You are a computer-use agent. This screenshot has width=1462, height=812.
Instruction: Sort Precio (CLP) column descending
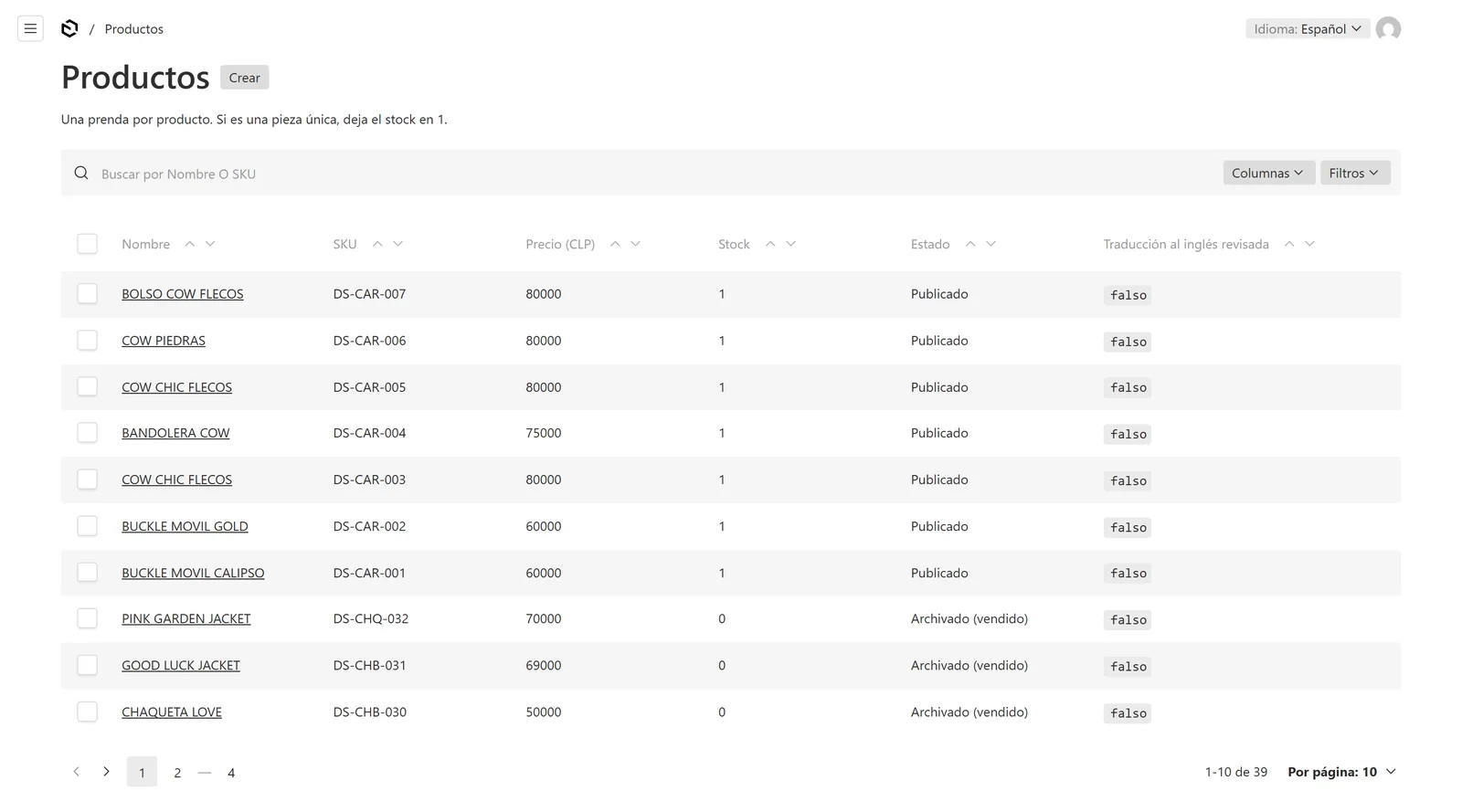636,244
